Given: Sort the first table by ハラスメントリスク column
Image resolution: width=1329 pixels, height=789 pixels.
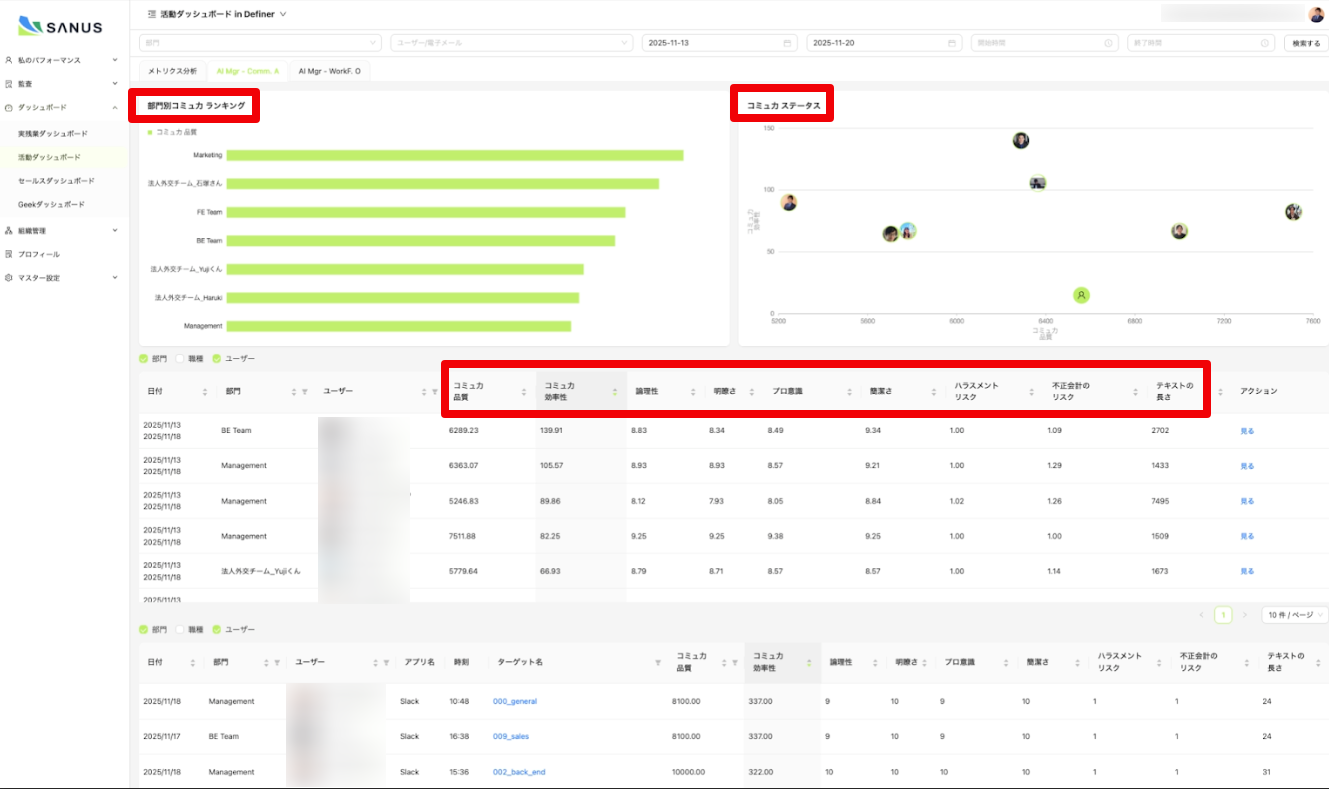Looking at the screenshot, I should (1031, 392).
